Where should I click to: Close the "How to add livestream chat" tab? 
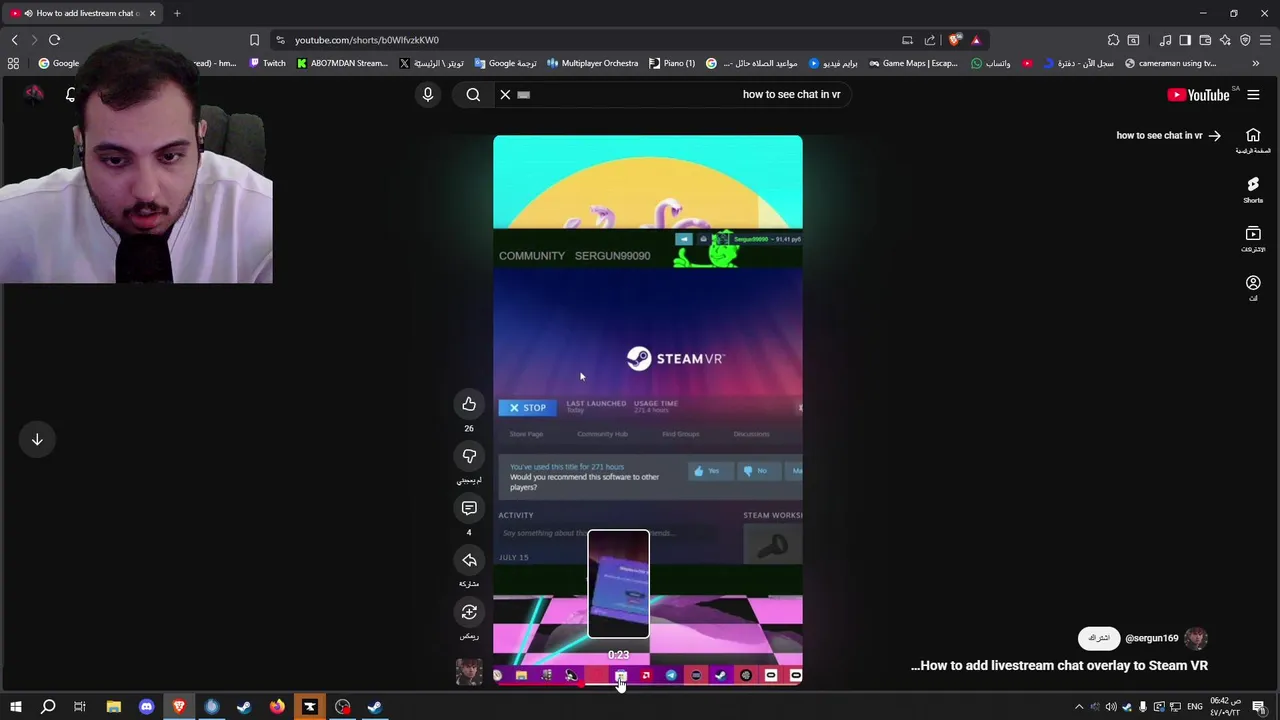coord(152,13)
